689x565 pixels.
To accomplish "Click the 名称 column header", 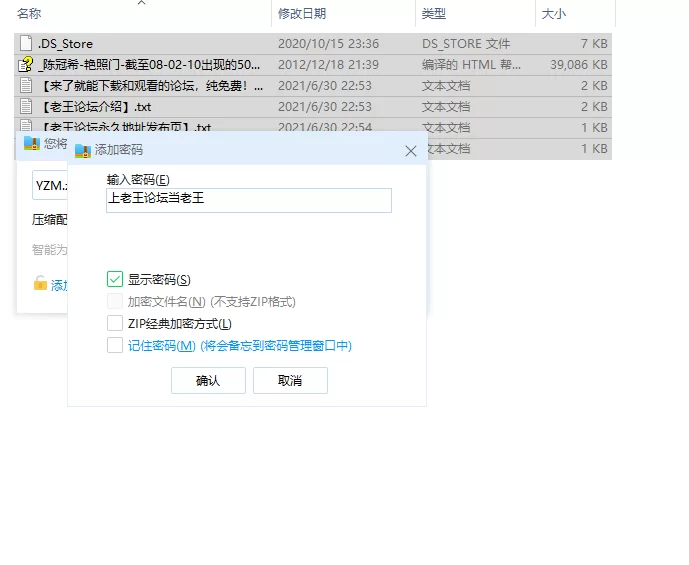I will coord(30,14).
